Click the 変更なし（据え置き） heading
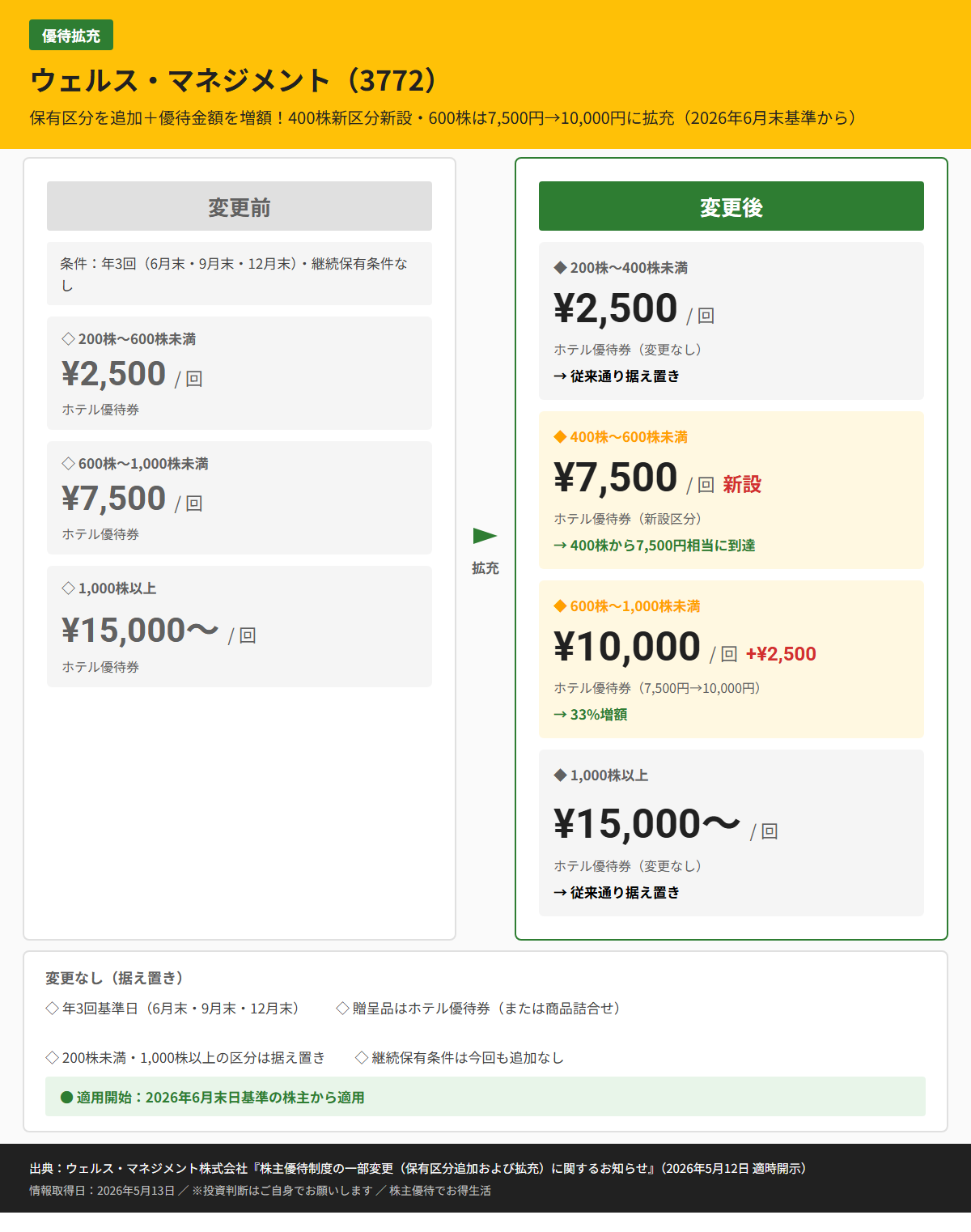971x1232 pixels. pos(117,978)
